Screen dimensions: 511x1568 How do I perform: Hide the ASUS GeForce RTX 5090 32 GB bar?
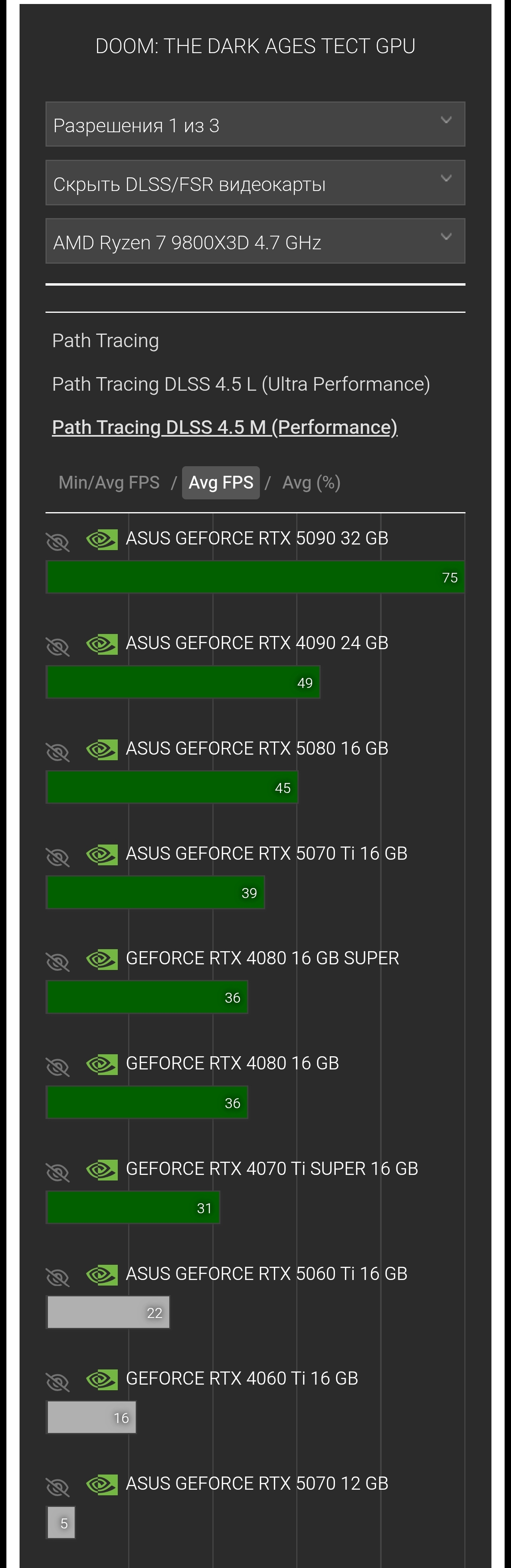58,541
